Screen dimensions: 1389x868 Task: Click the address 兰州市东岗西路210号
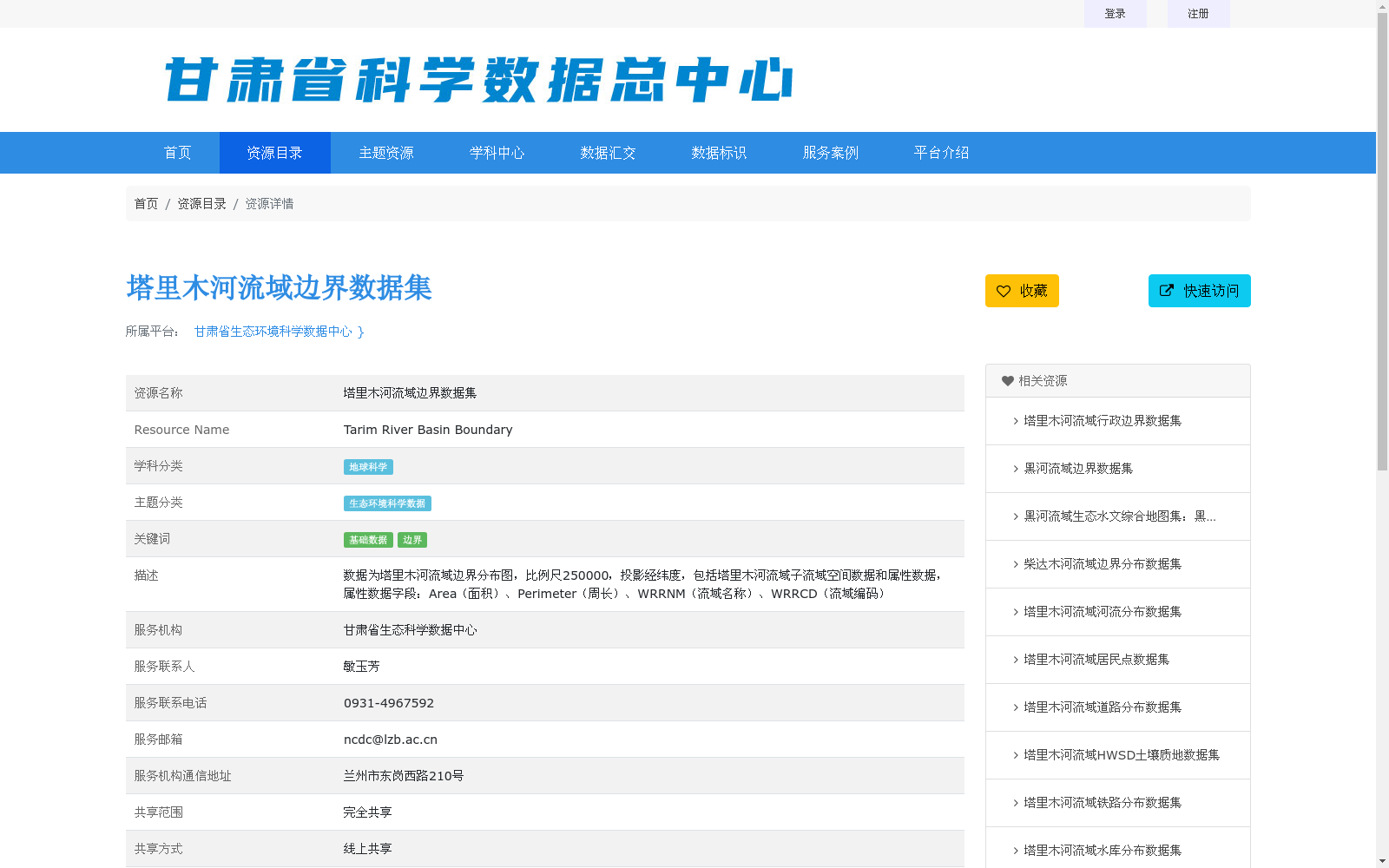[404, 776]
